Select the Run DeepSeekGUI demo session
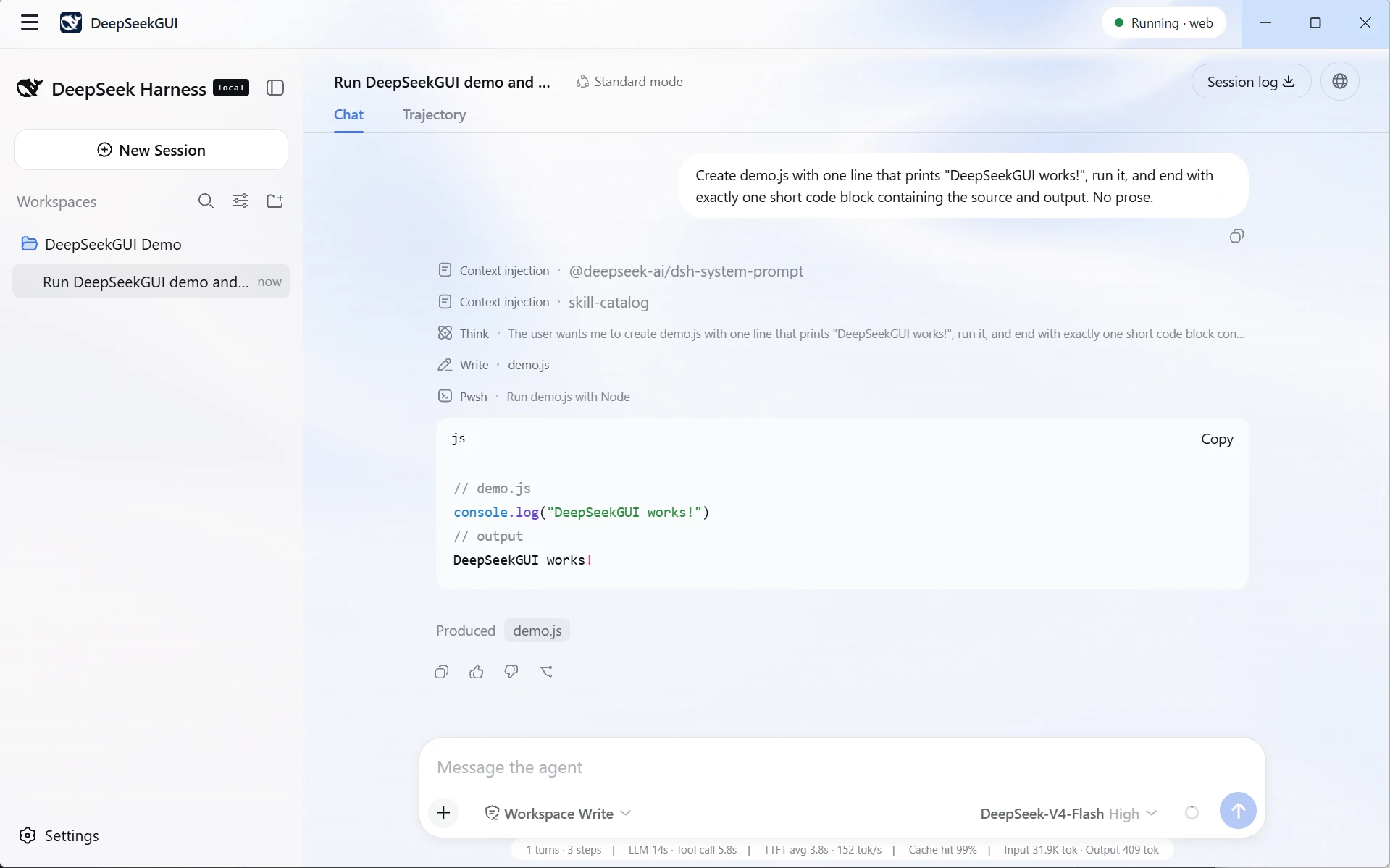 (x=151, y=282)
